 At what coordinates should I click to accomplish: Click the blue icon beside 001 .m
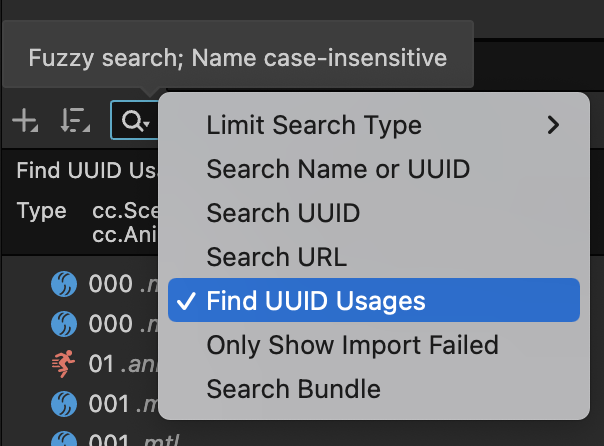coord(64,404)
